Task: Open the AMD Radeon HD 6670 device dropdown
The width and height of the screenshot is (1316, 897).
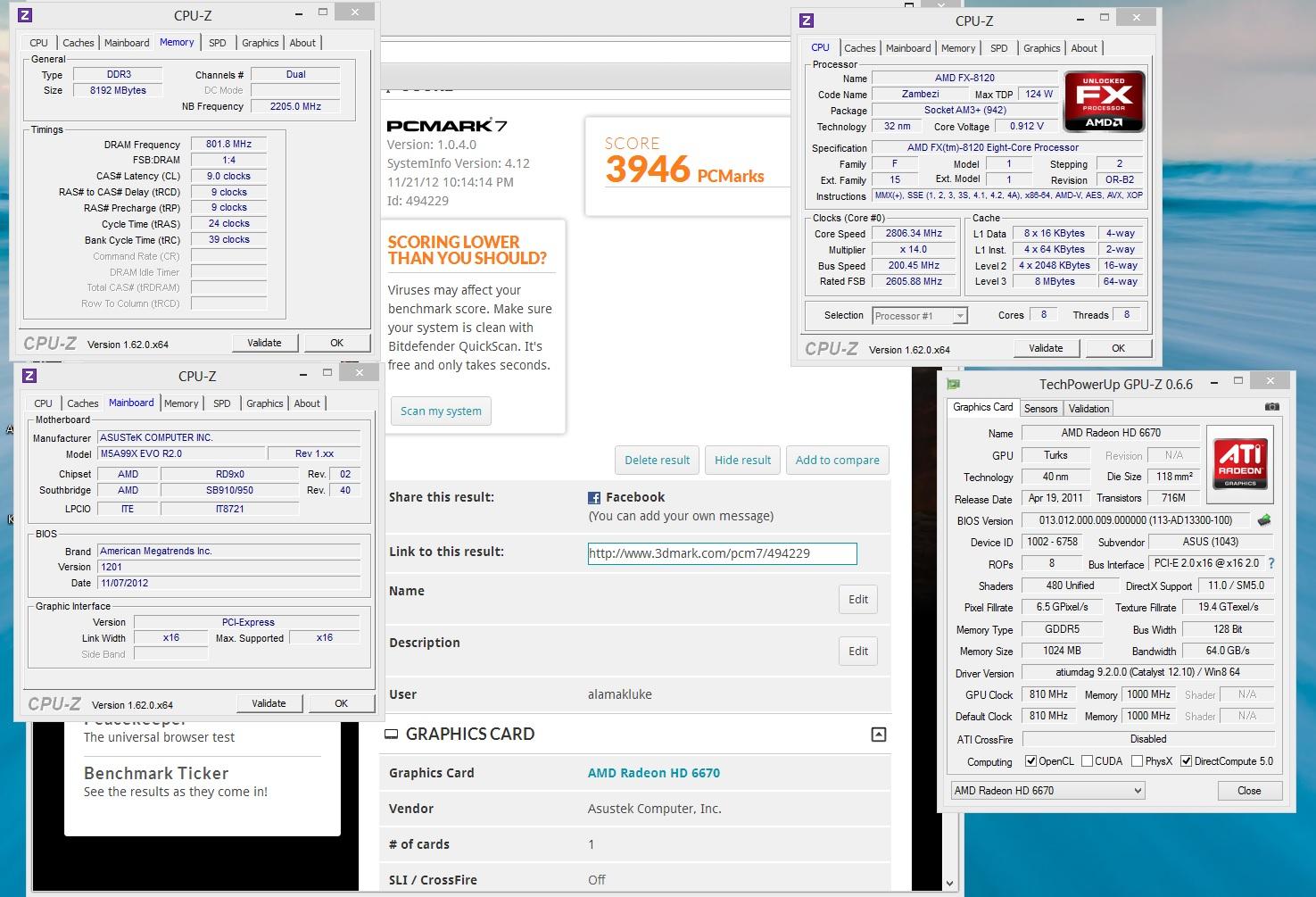Action: [1047, 791]
